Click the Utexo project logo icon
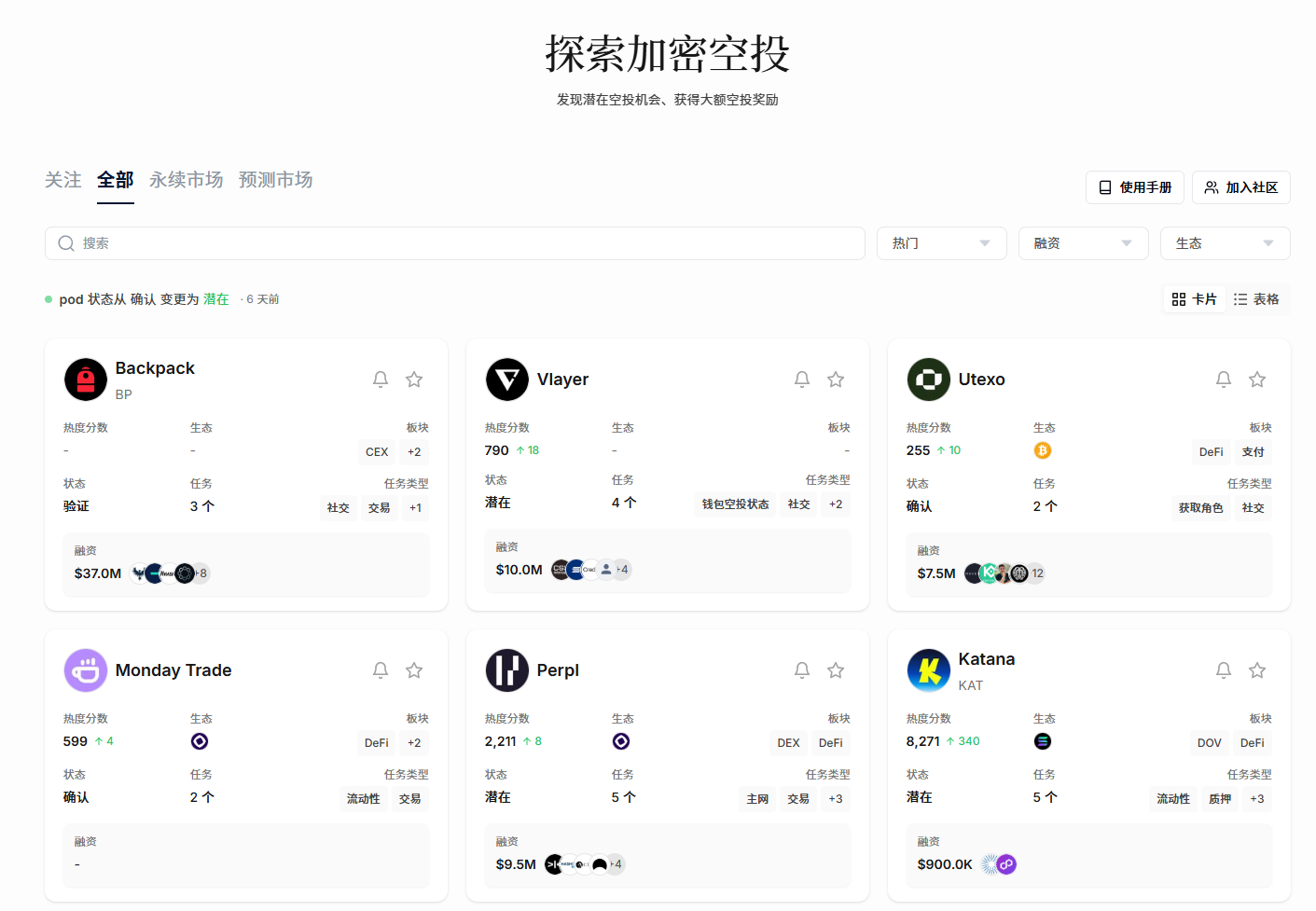The height and width of the screenshot is (911, 1316). [929, 380]
